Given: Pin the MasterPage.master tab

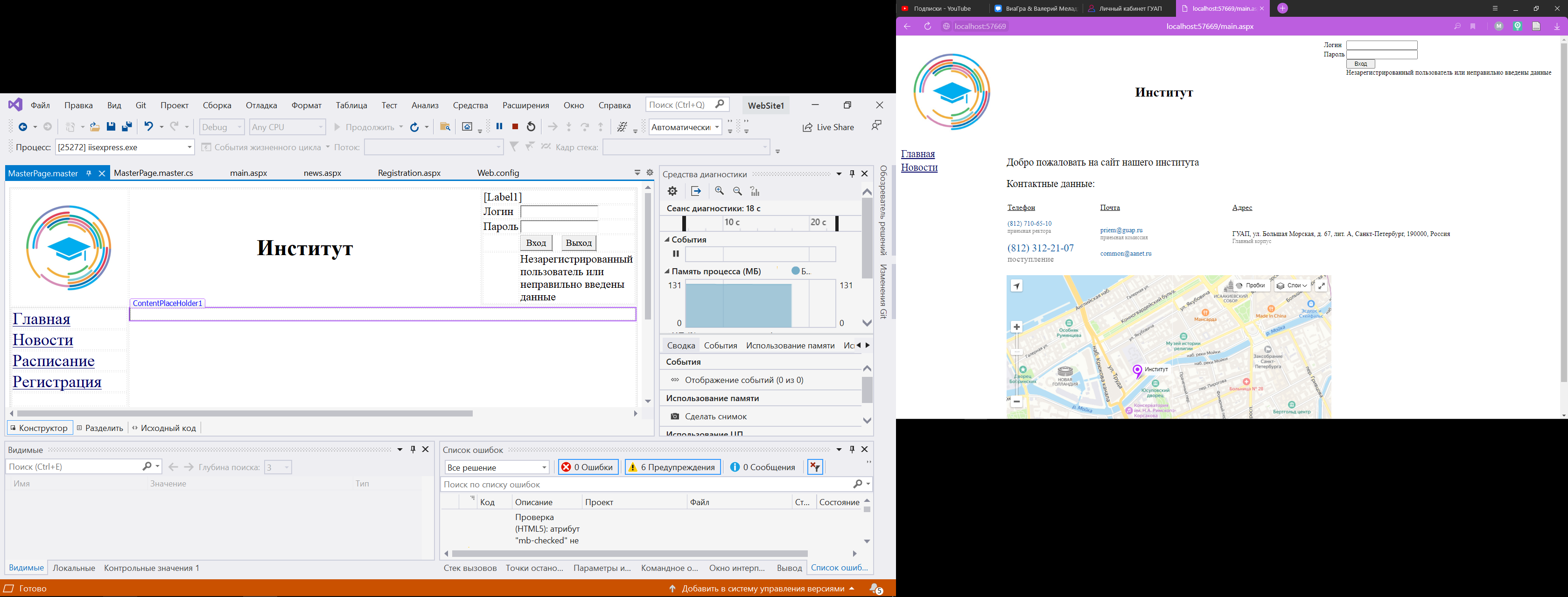Looking at the screenshot, I should tap(88, 174).
